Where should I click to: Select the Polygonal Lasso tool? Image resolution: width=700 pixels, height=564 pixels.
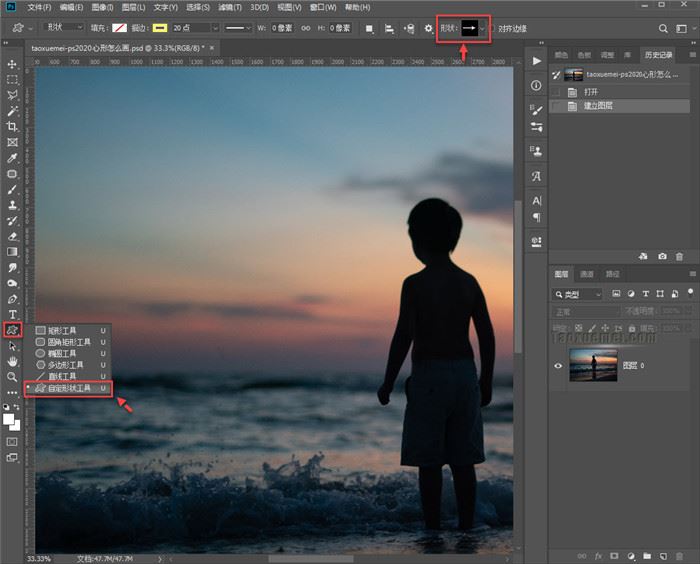tap(12, 95)
